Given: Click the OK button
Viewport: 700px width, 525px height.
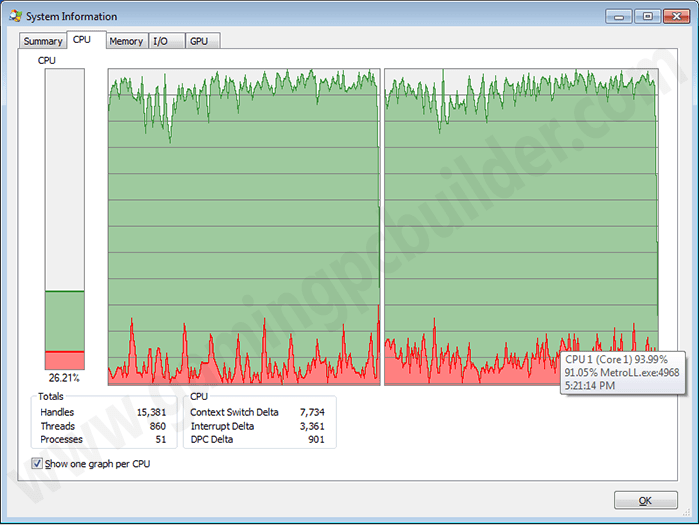Looking at the screenshot, I should point(646,500).
